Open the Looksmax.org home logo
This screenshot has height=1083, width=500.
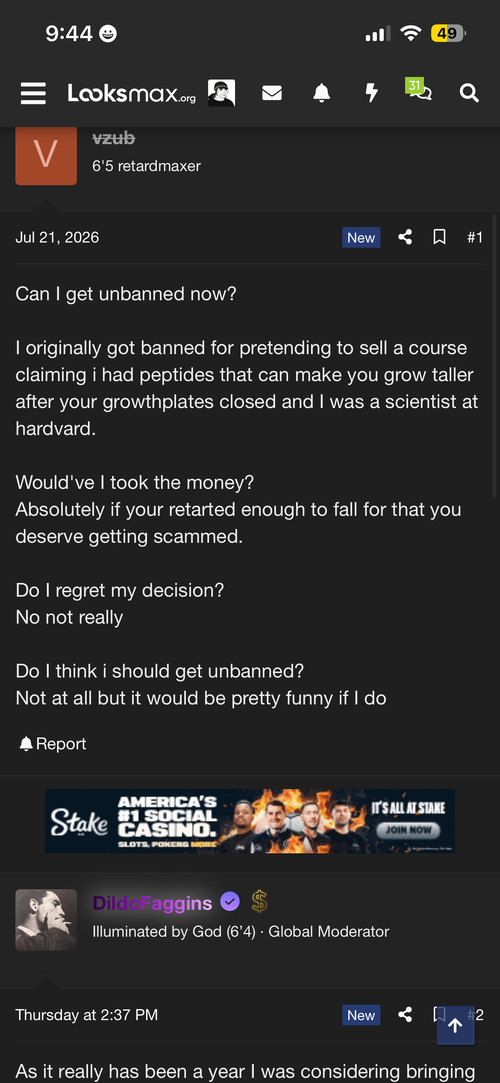131,93
